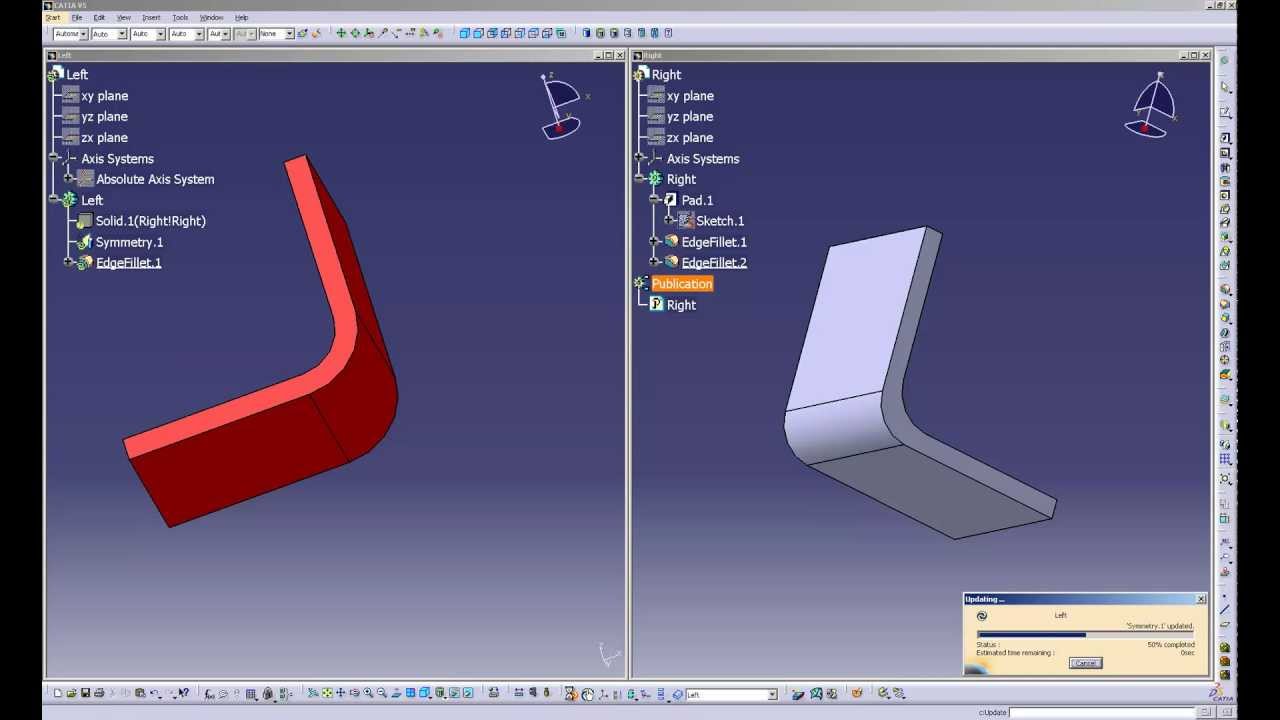Select the Right publication entry under Publication
This screenshot has width=1280, height=720.
(x=681, y=305)
